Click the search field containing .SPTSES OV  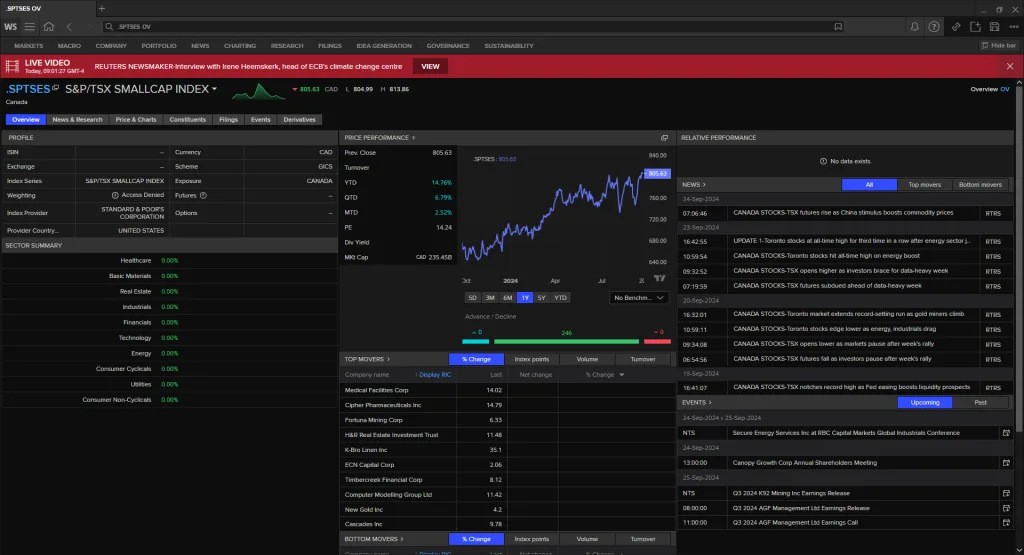[x=473, y=27]
